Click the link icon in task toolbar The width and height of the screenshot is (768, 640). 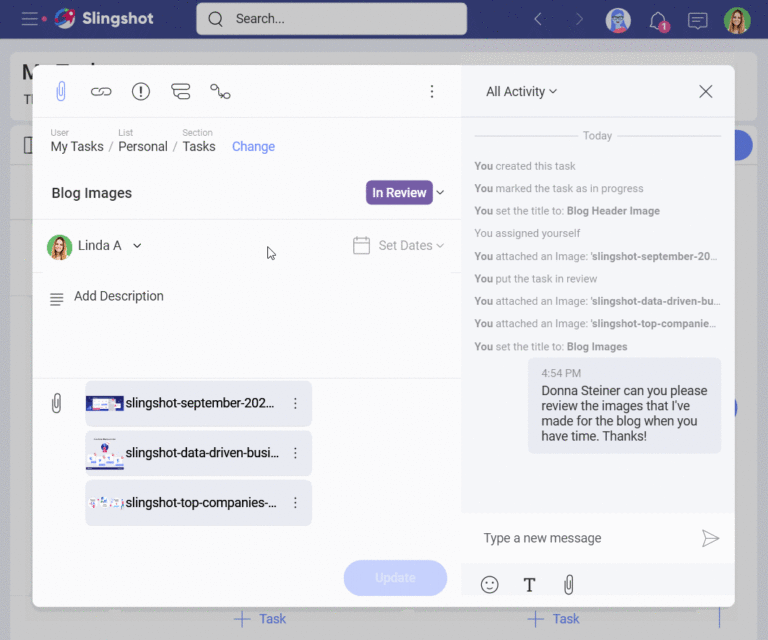pyautogui.click(x=101, y=92)
